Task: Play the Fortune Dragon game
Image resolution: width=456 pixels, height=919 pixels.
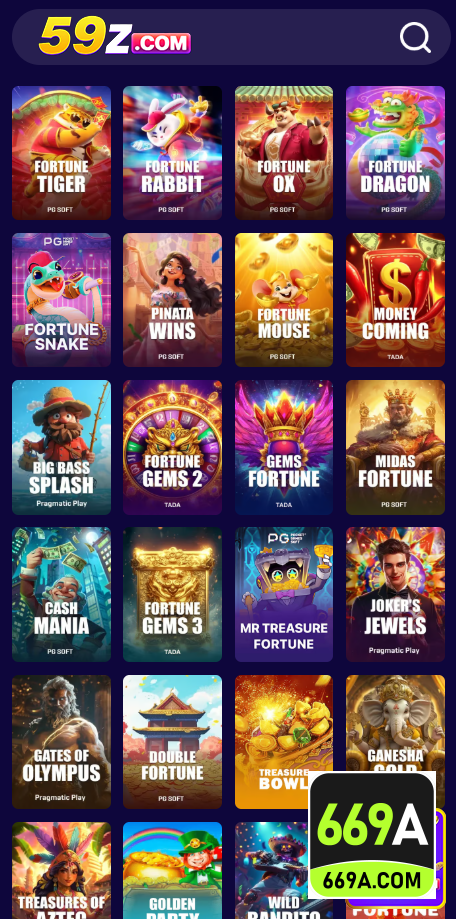Action: pos(395,153)
